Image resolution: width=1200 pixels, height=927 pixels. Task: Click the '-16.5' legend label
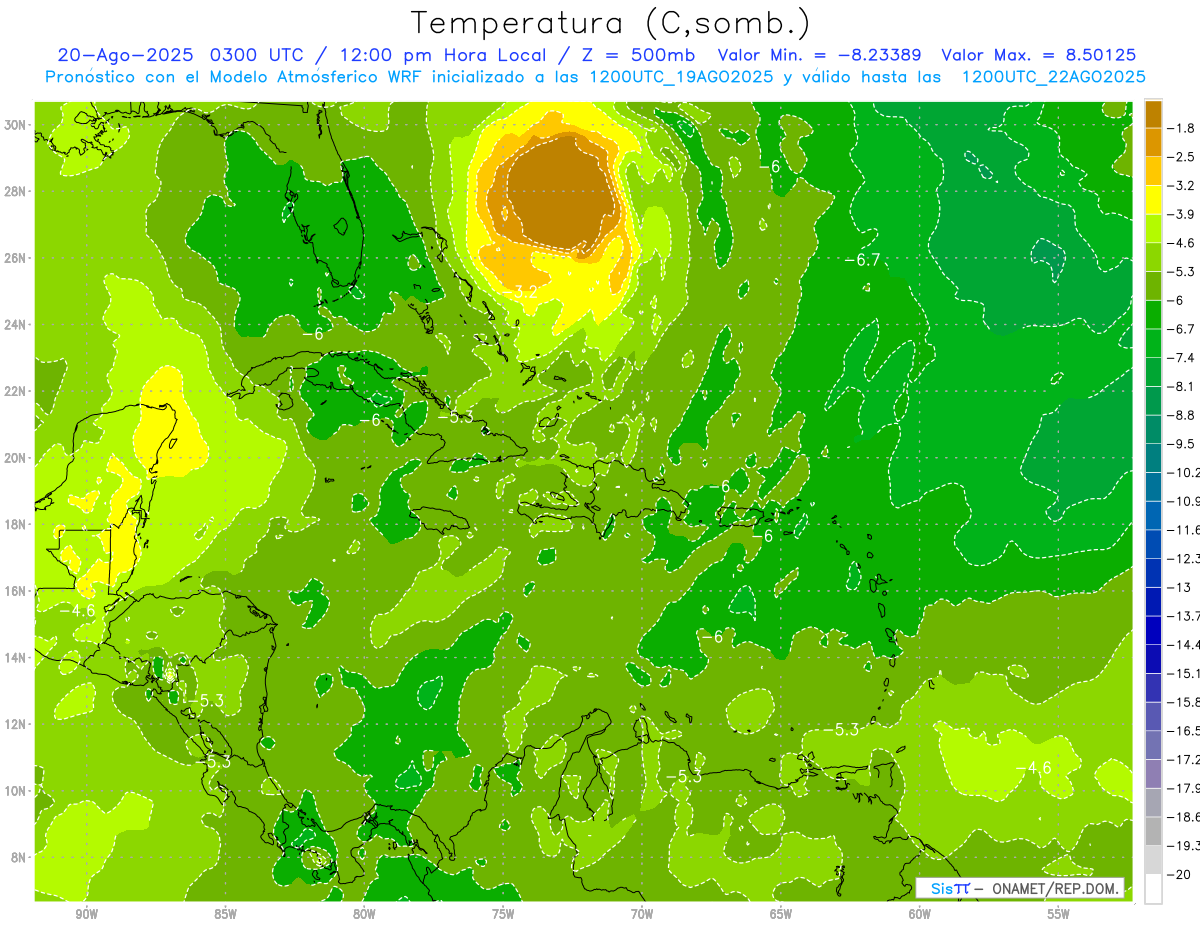click(x=1184, y=731)
